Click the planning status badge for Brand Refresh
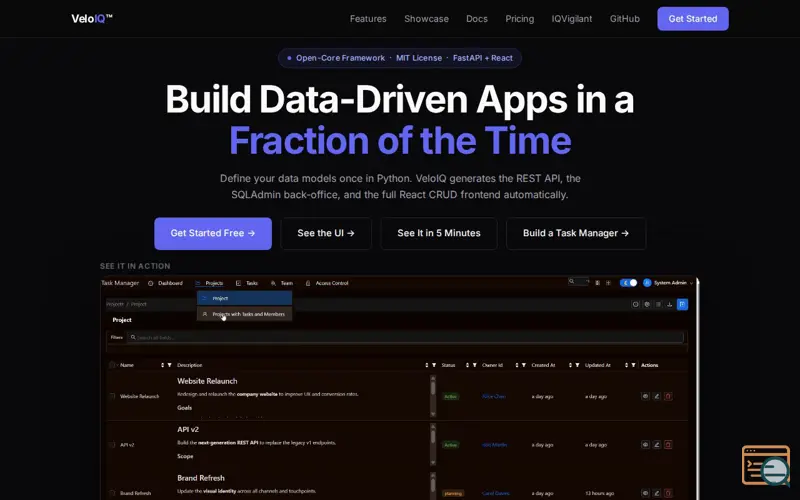The height and width of the screenshot is (500, 800). click(x=453, y=493)
